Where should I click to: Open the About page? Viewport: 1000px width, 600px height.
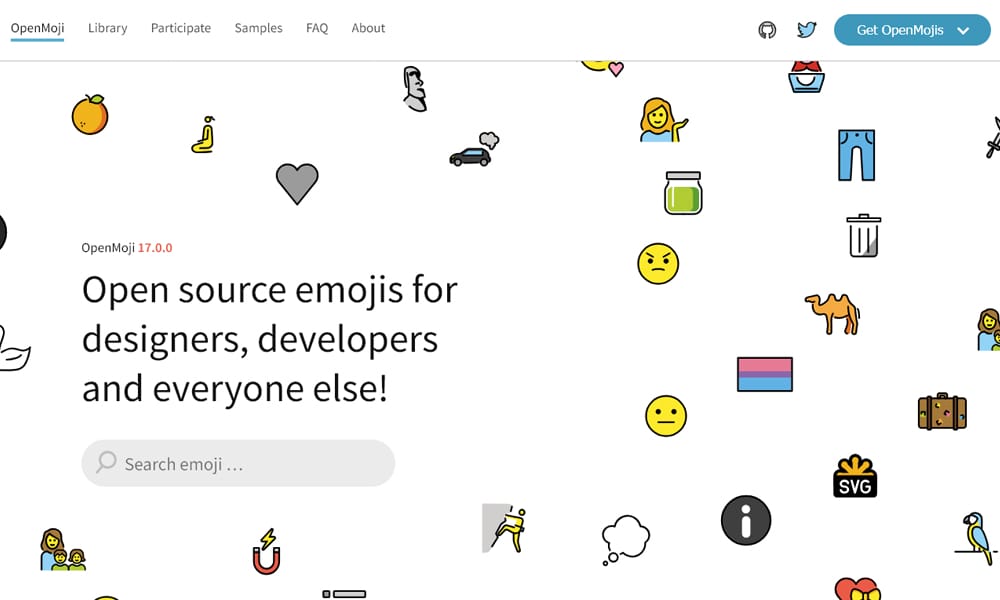coord(368,28)
